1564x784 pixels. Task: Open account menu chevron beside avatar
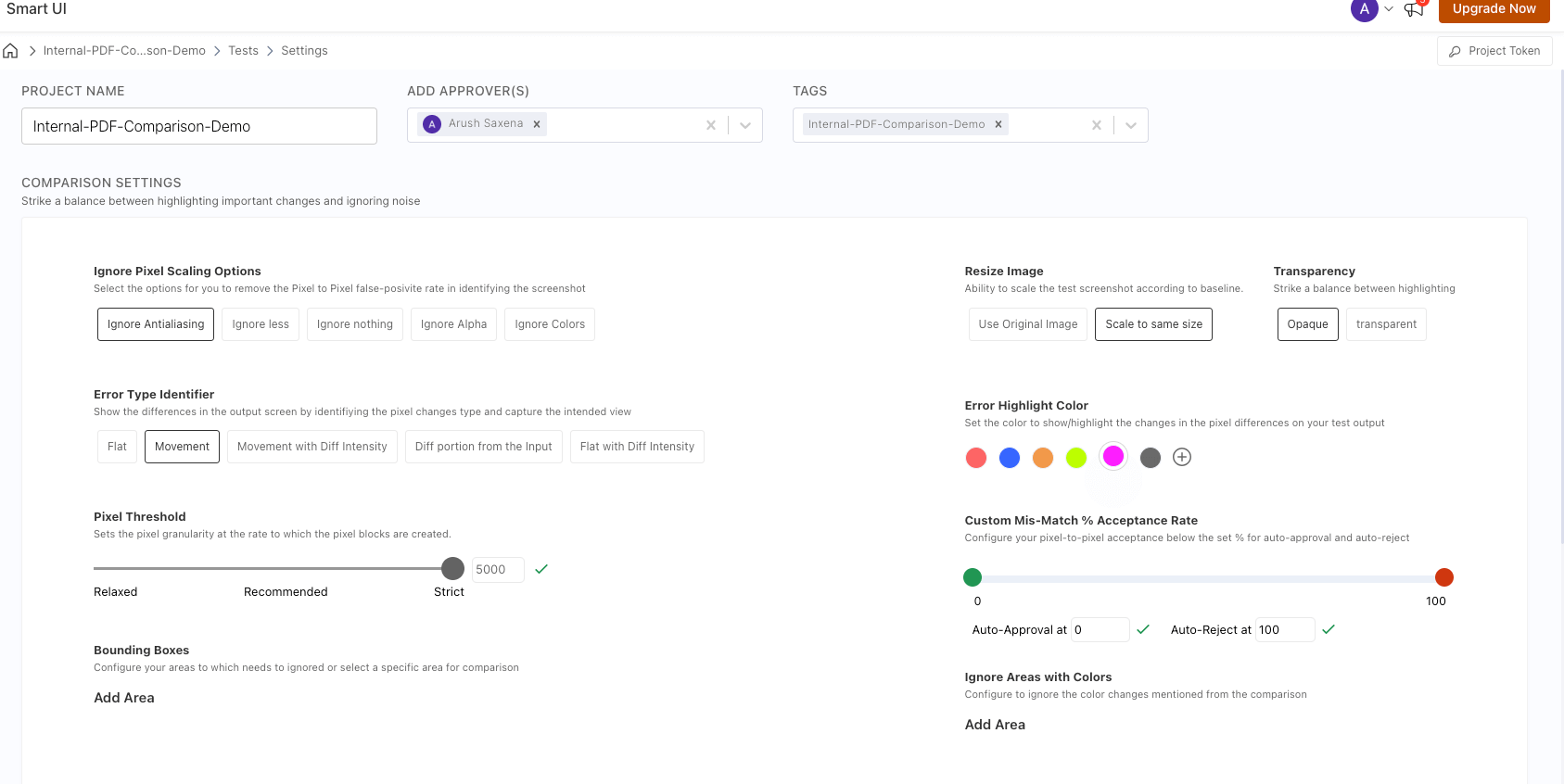tap(1389, 9)
